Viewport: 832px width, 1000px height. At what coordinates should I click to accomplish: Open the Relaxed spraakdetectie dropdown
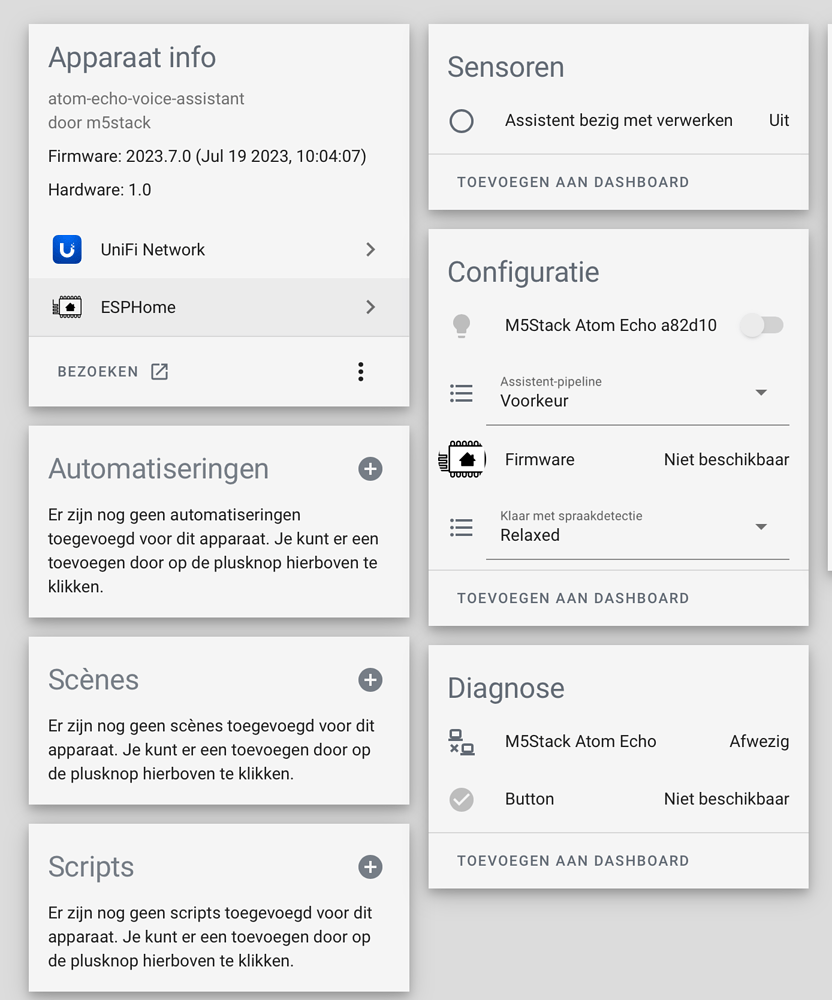(x=762, y=527)
